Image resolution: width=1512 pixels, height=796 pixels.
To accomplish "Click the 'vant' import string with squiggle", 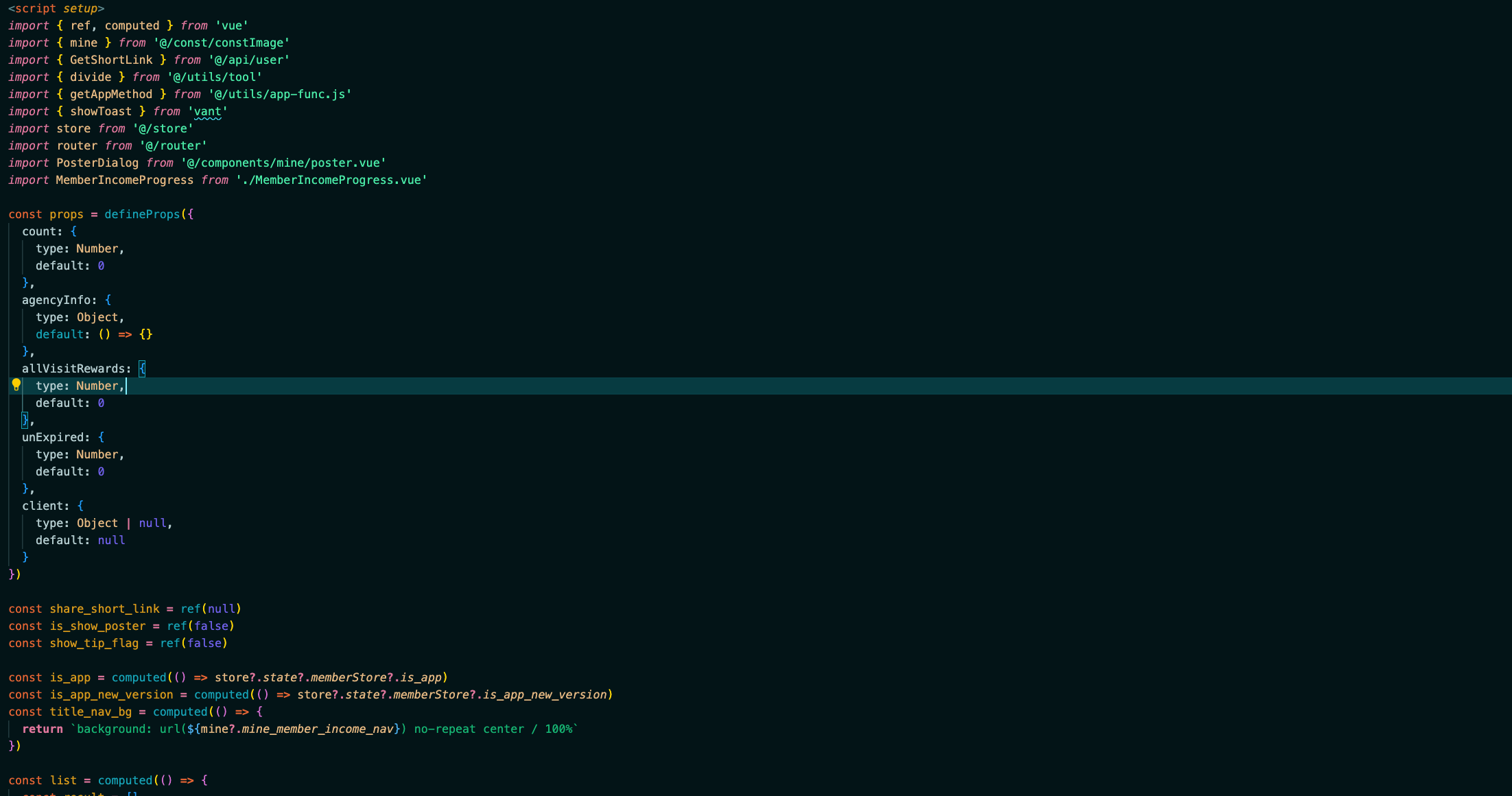I will coord(207,111).
